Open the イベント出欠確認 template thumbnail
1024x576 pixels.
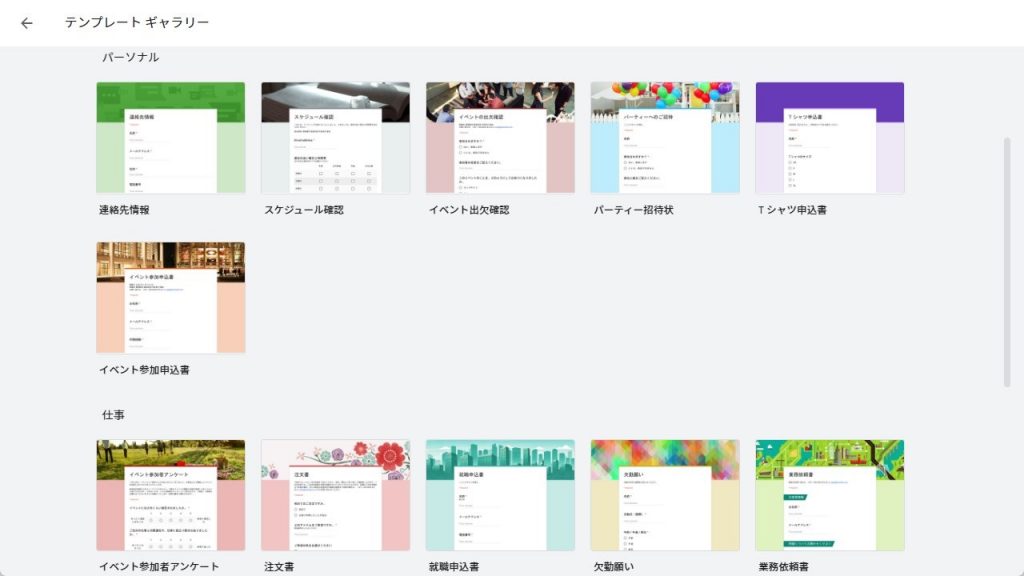[500, 138]
